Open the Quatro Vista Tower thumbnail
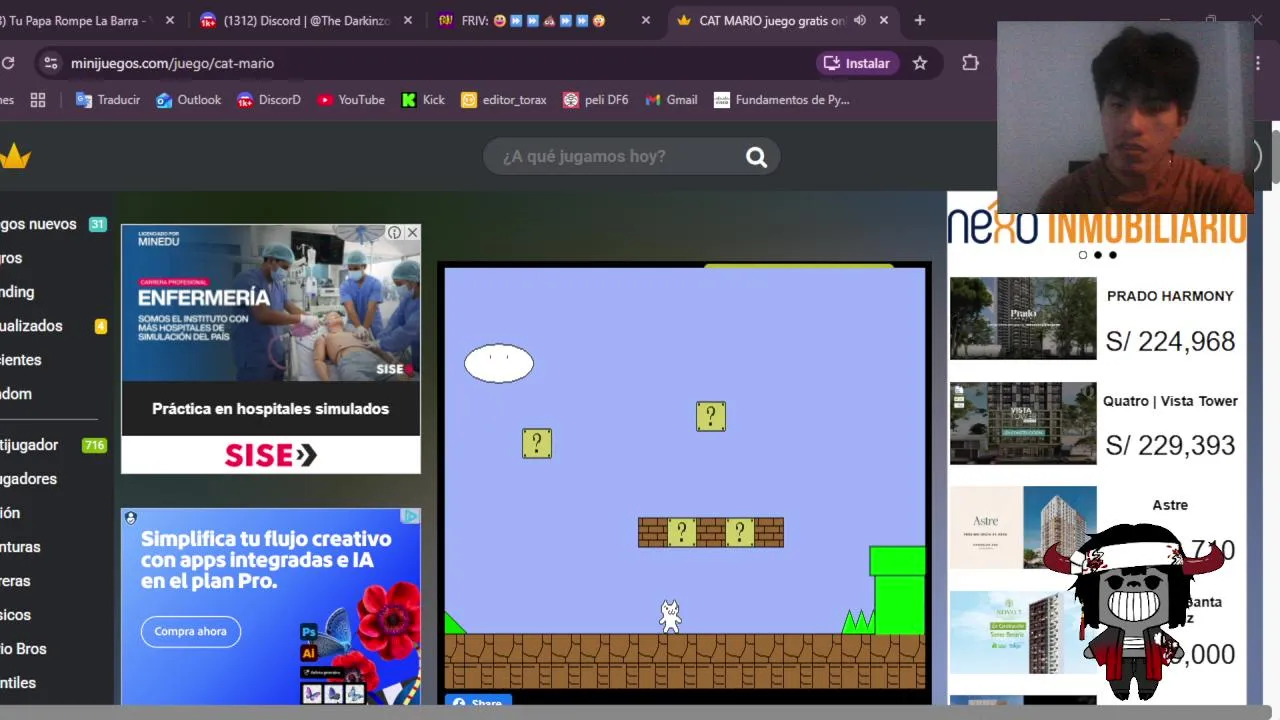Image resolution: width=1280 pixels, height=720 pixels. (1022, 423)
